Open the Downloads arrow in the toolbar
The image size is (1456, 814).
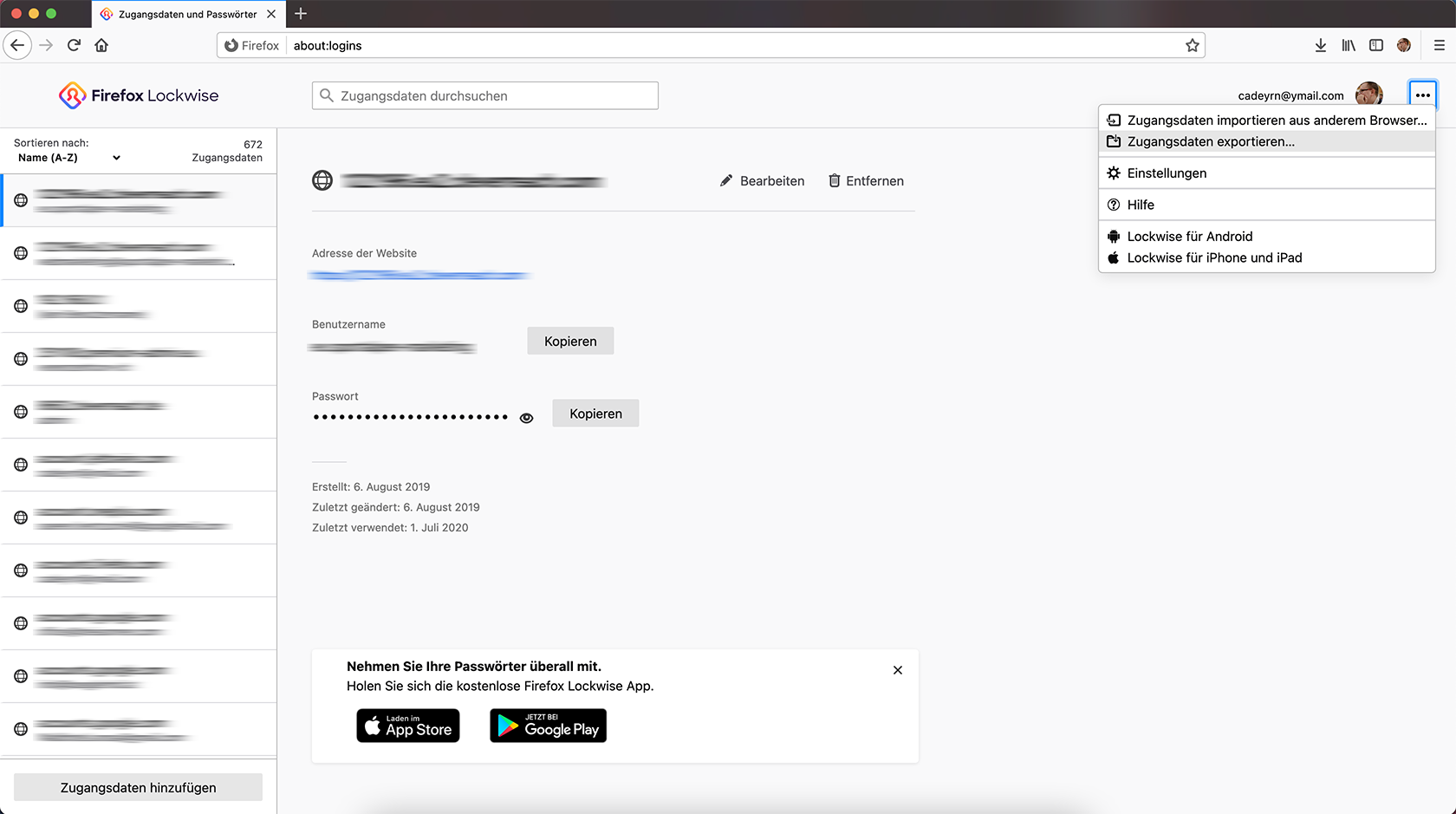(1320, 45)
